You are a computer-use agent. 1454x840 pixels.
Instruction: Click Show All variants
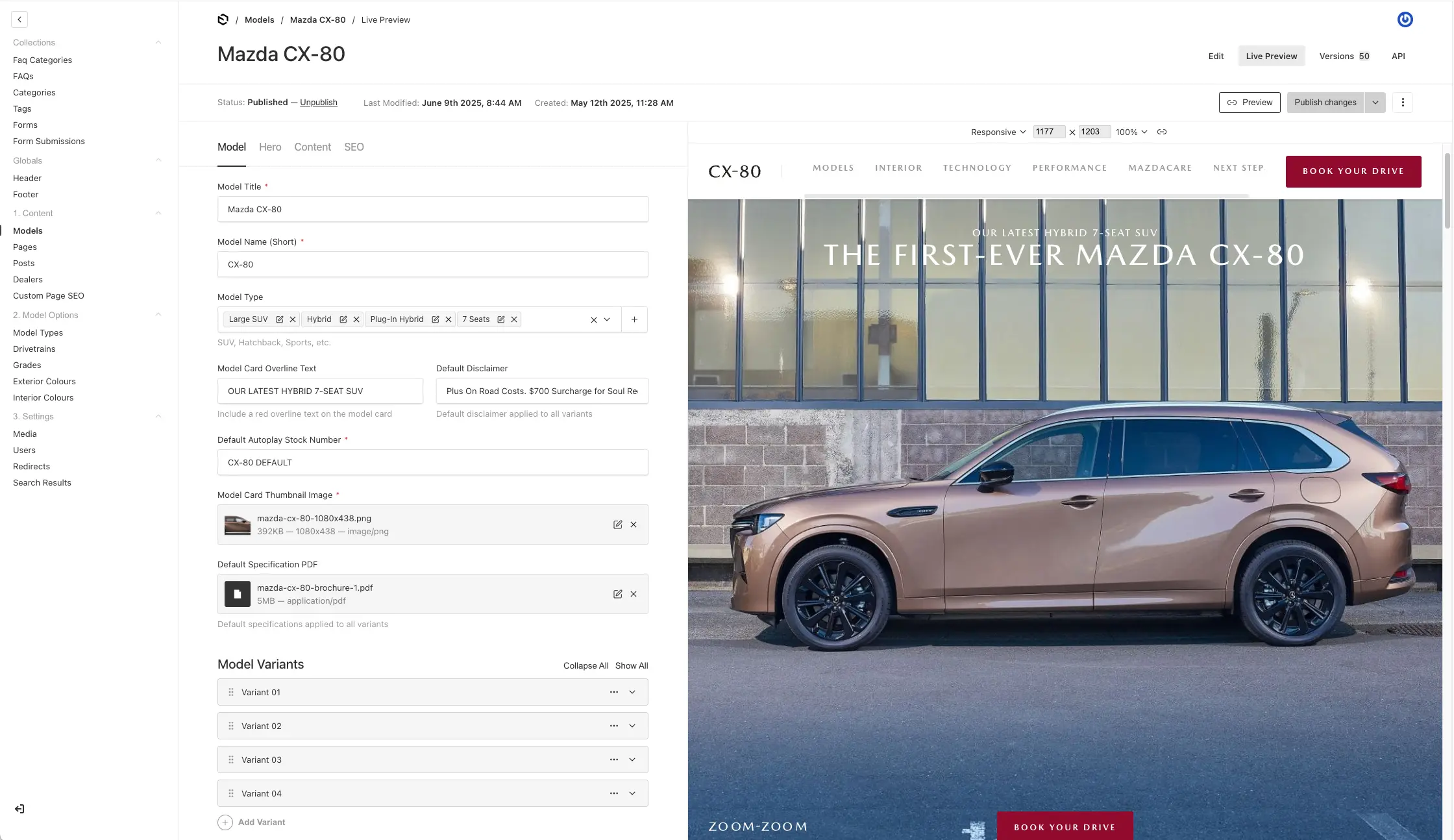tap(632, 665)
